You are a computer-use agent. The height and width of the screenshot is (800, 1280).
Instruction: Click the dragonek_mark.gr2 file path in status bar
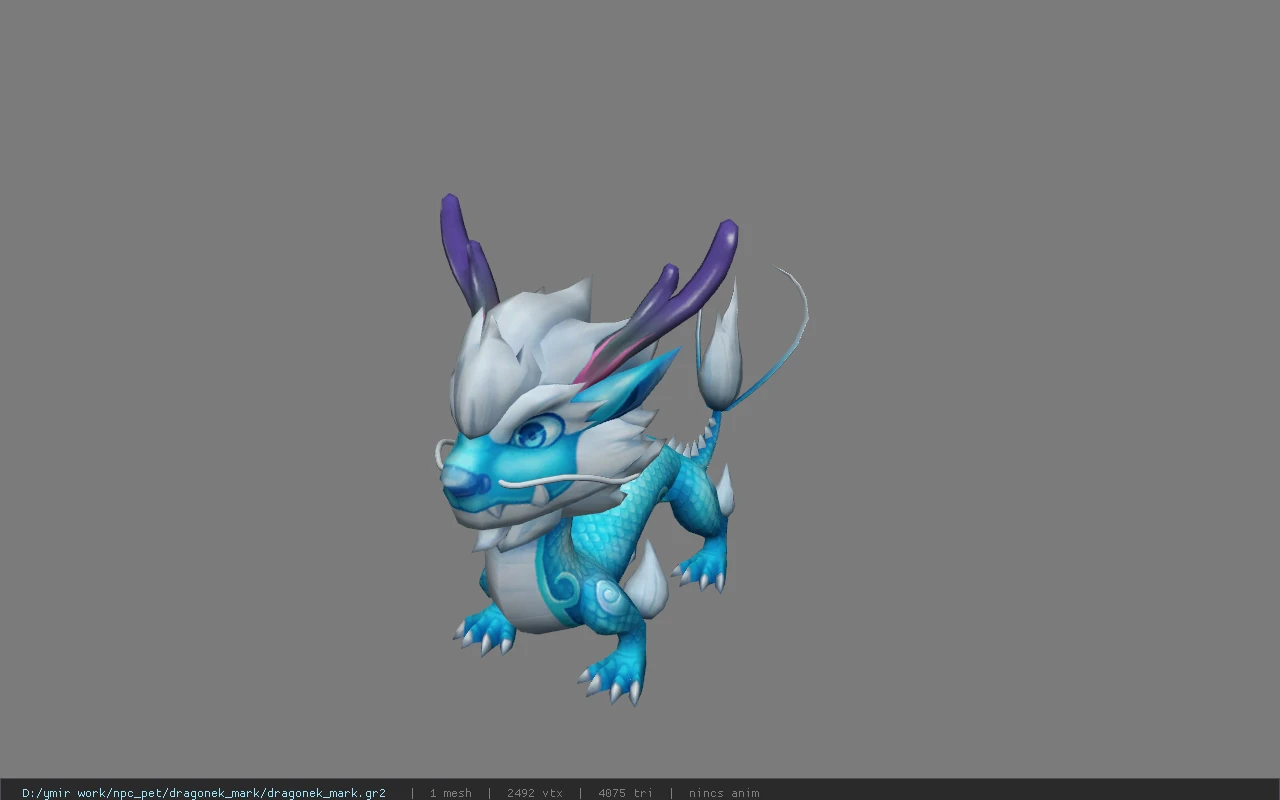coord(204,793)
